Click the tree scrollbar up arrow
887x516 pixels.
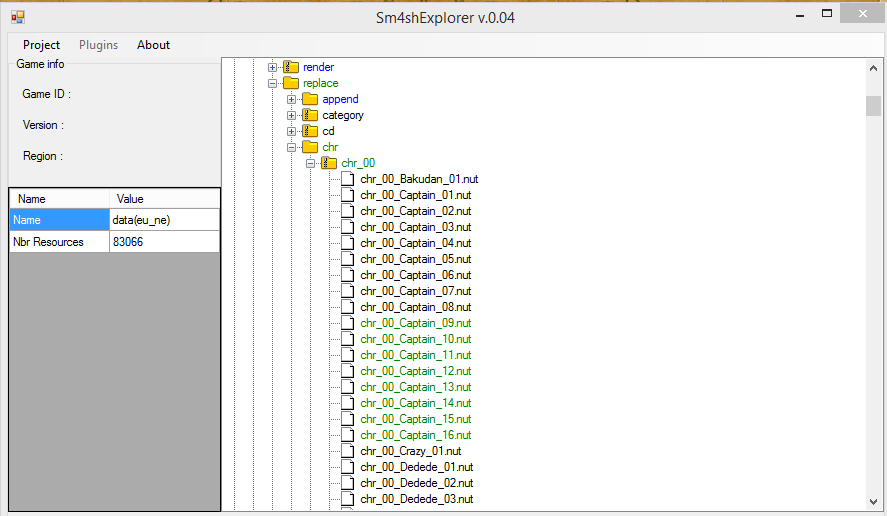click(873, 68)
